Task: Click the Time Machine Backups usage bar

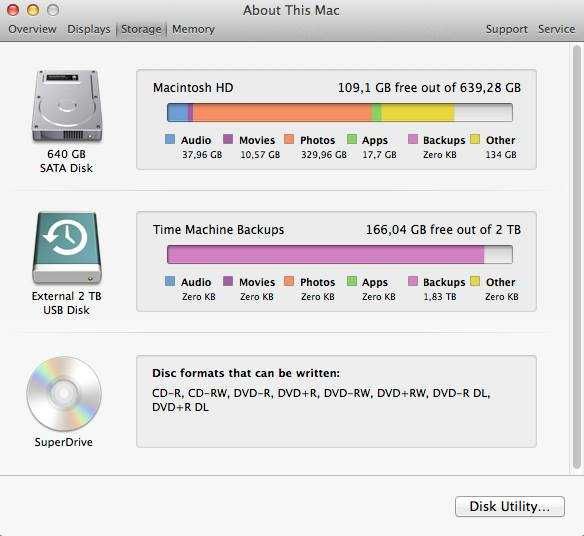Action: (x=340, y=254)
